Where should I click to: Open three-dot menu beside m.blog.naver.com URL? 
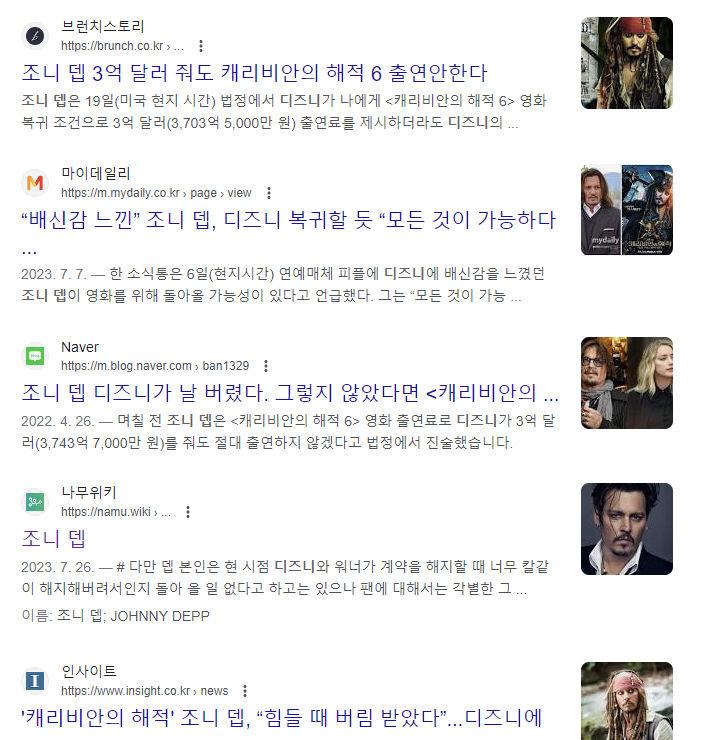pos(266,366)
